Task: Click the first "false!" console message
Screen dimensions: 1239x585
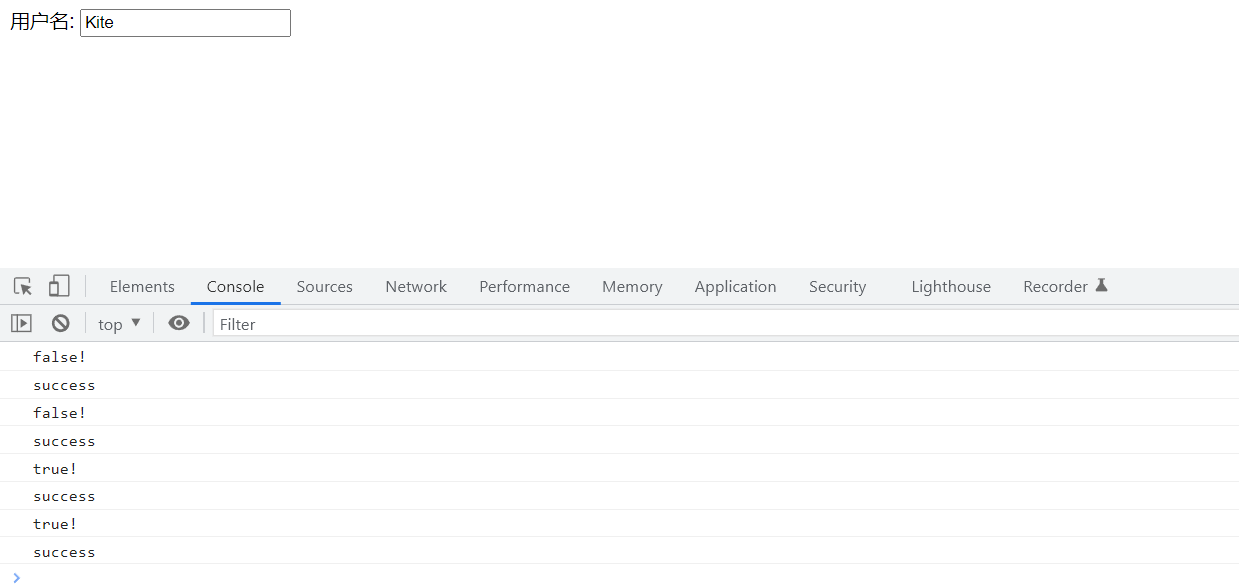Action: point(60,357)
